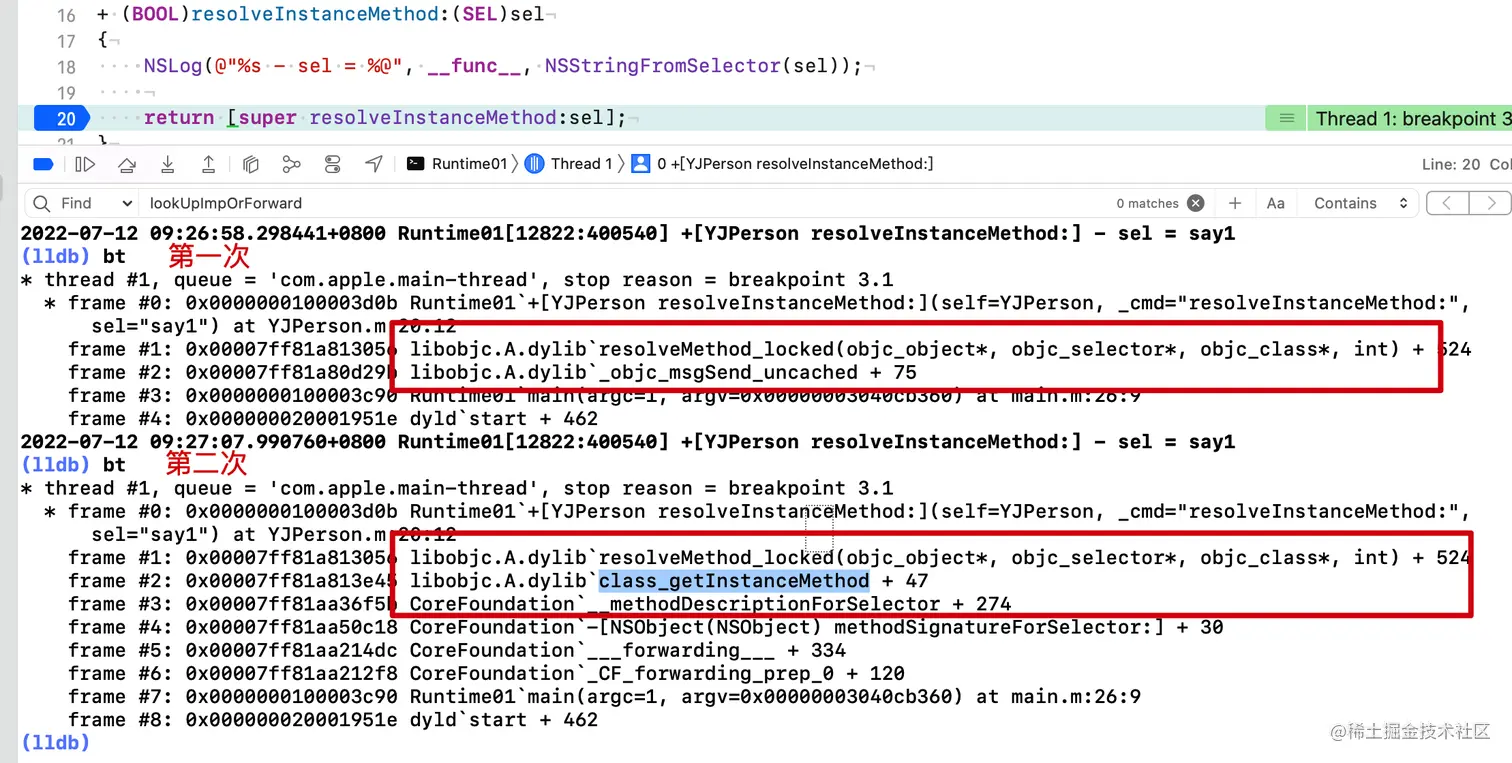Click the breakpoint list icon beside line 20
Image resolution: width=1512 pixels, height=763 pixels.
click(x=1285, y=118)
